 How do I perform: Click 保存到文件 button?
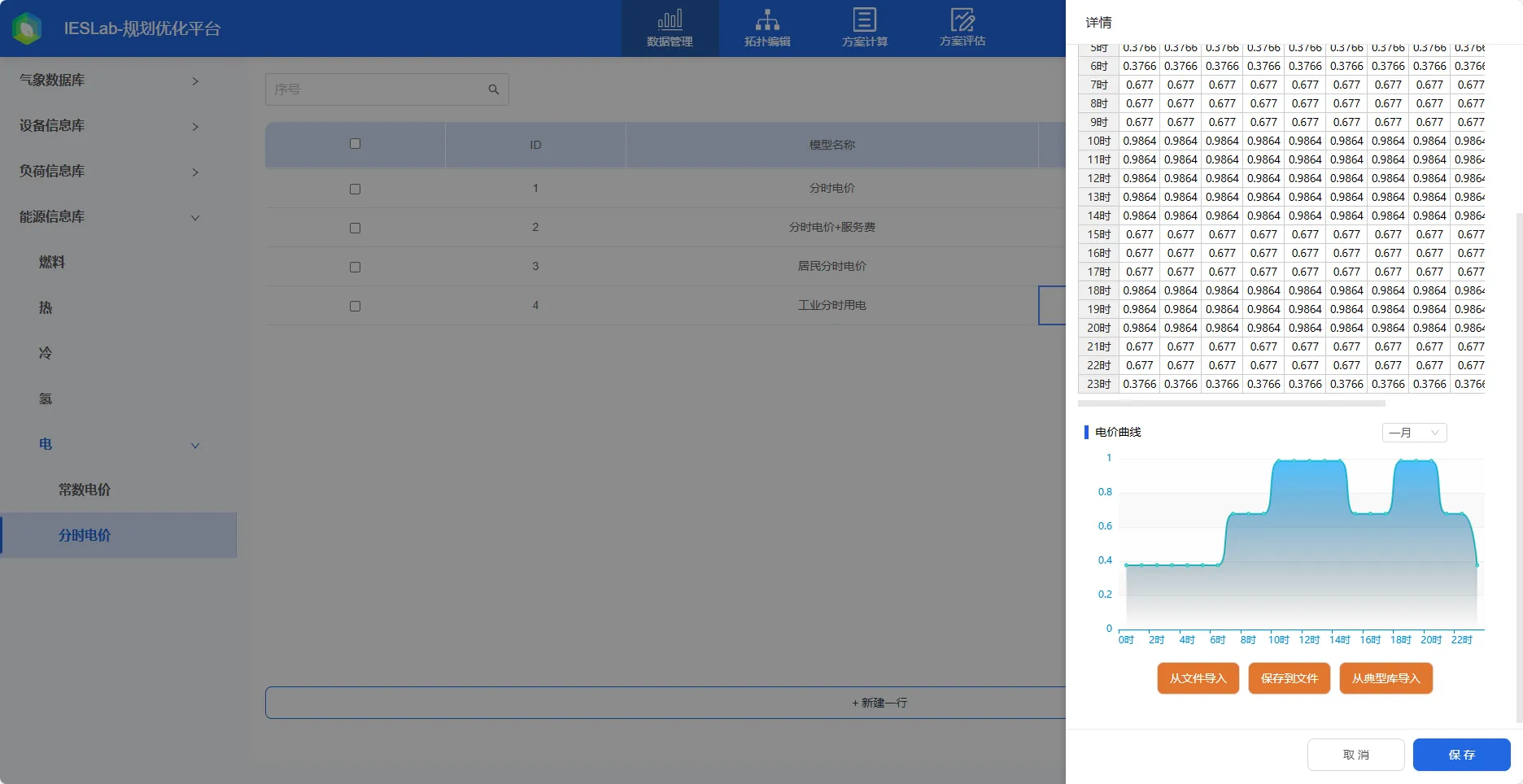(1289, 678)
